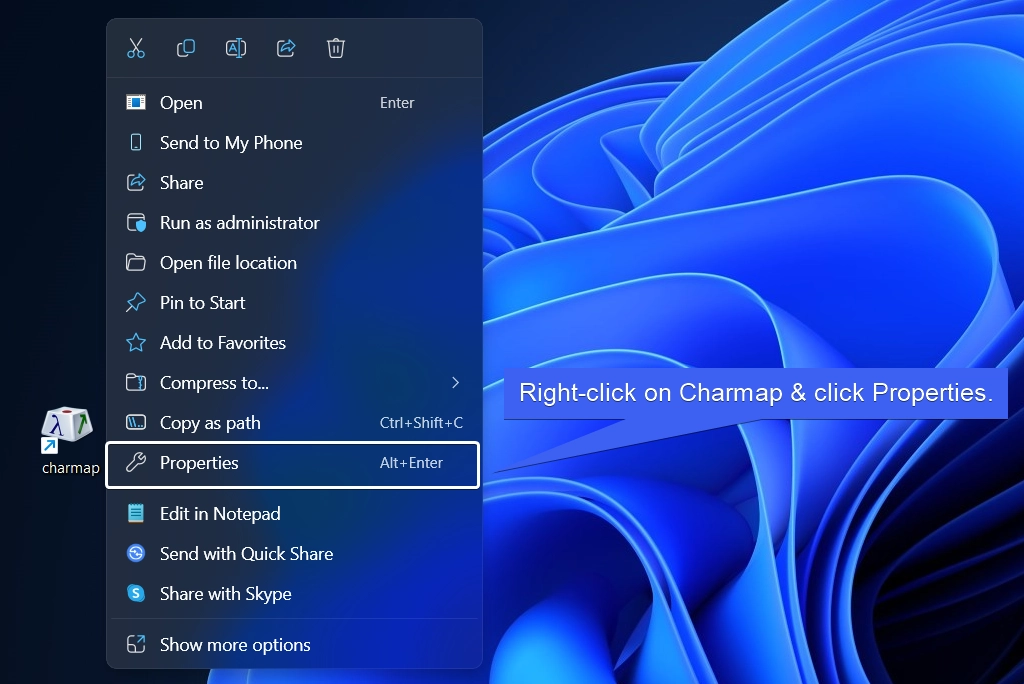Click the window icon beside Open
Viewport: 1024px width, 684px height.
point(136,103)
